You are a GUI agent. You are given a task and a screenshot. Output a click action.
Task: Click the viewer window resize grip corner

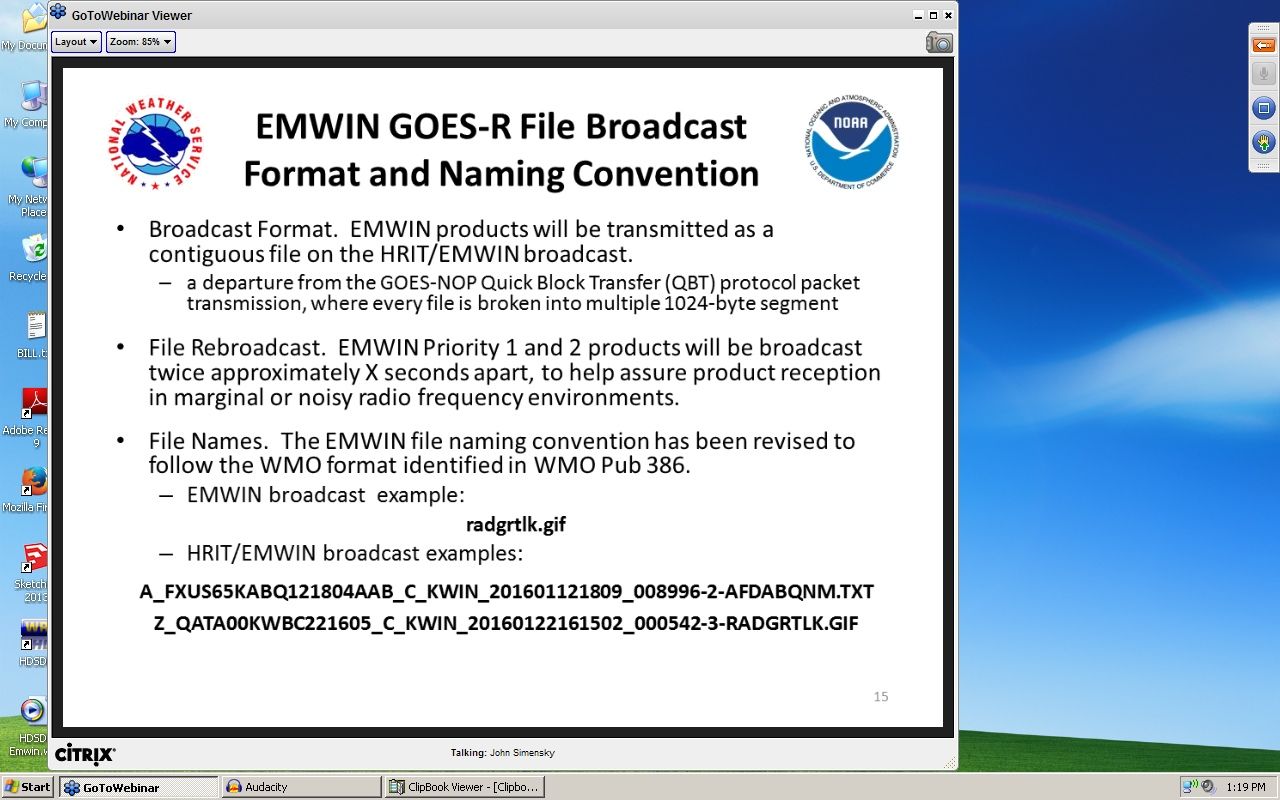pyautogui.click(x=948, y=762)
